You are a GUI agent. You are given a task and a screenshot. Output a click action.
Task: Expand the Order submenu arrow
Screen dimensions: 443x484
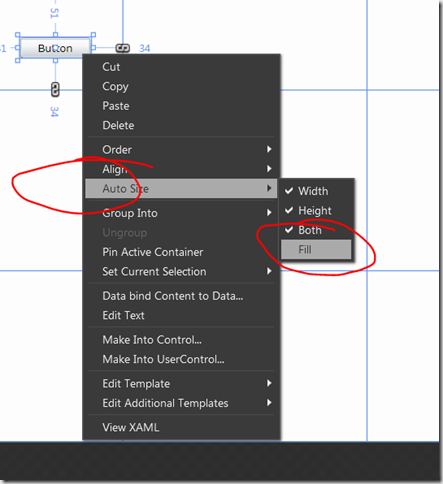[x=269, y=149]
